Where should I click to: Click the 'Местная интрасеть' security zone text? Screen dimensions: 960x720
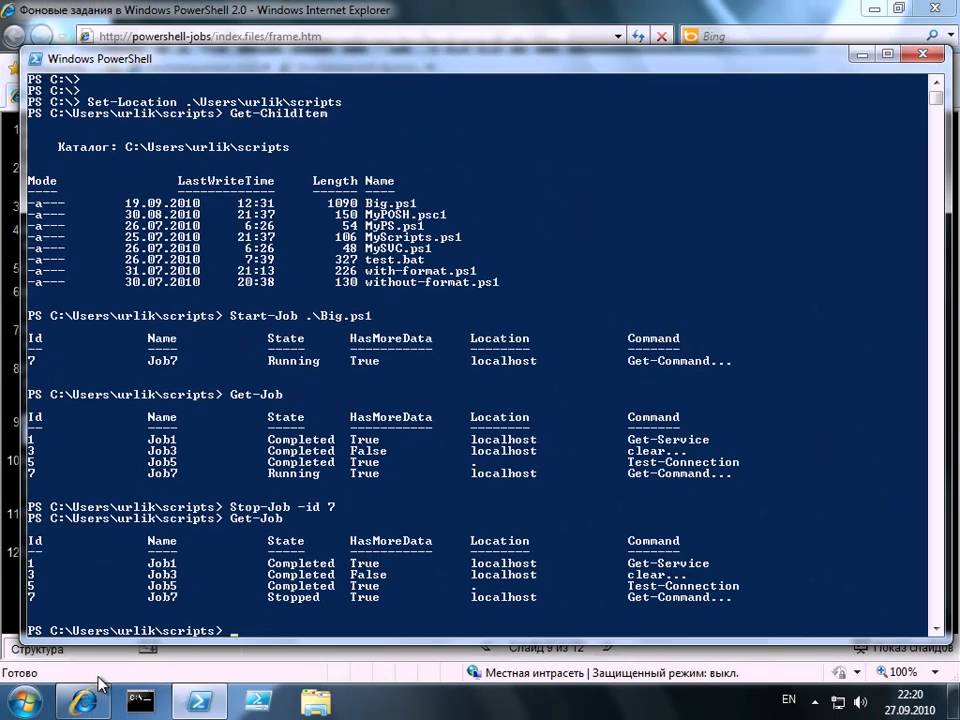point(534,673)
